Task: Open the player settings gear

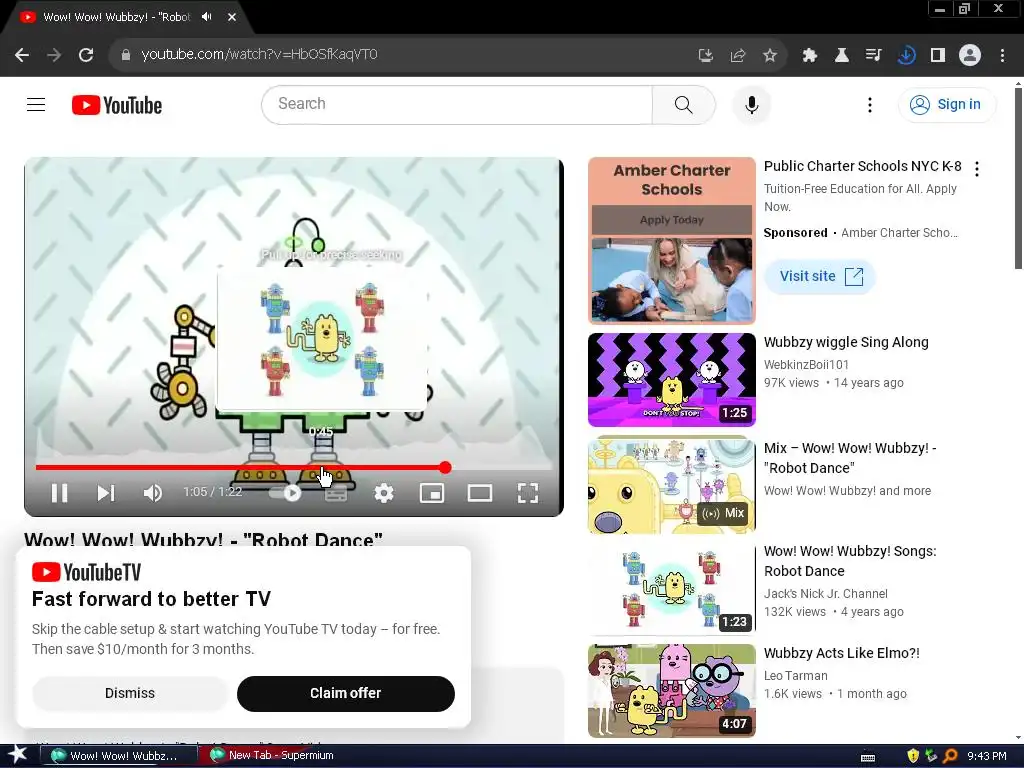Action: coord(384,493)
